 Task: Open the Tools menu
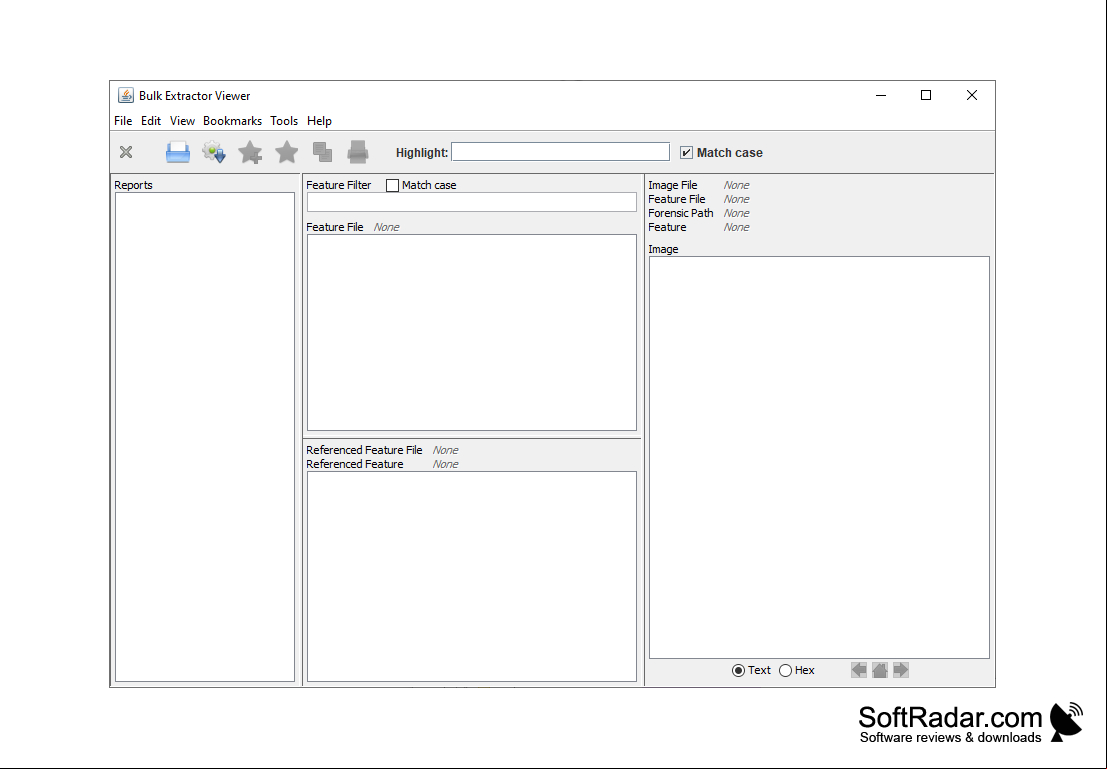point(284,121)
